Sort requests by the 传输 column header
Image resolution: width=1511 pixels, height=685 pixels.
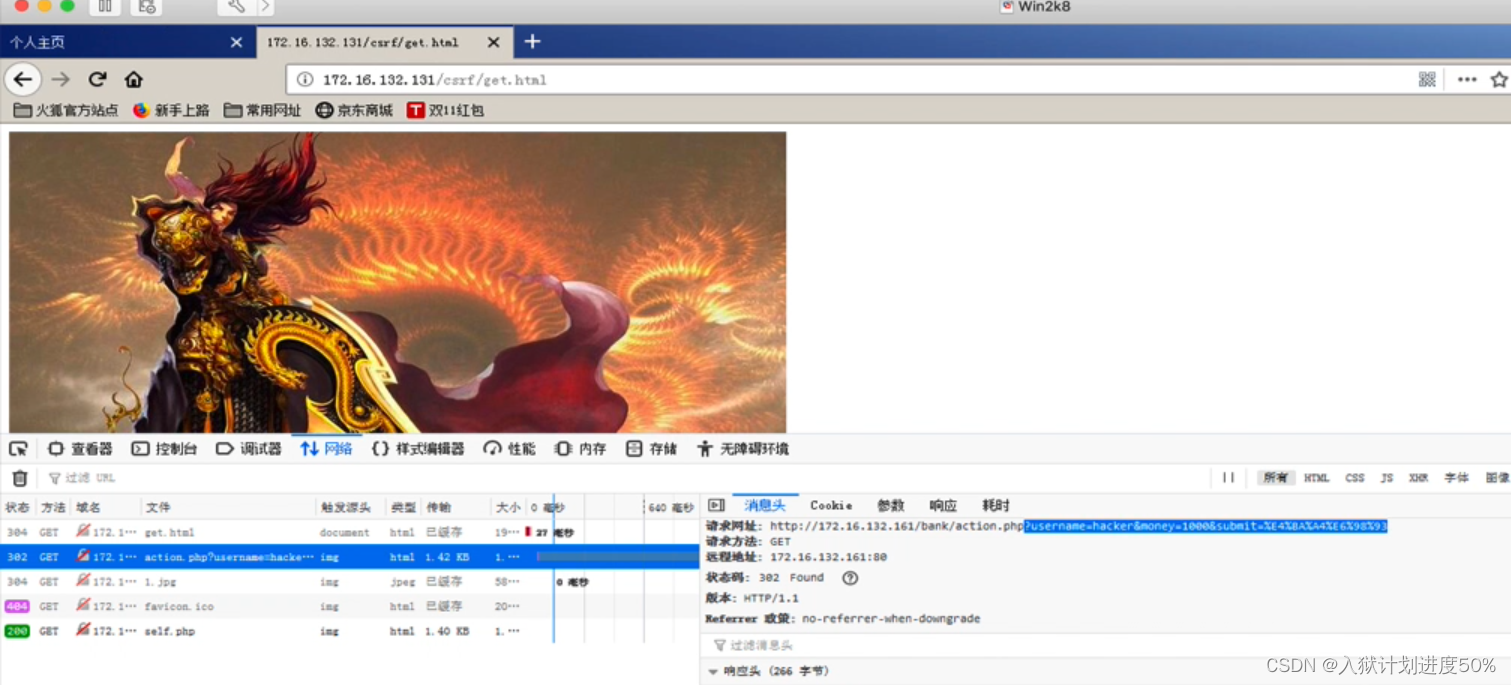[456, 507]
